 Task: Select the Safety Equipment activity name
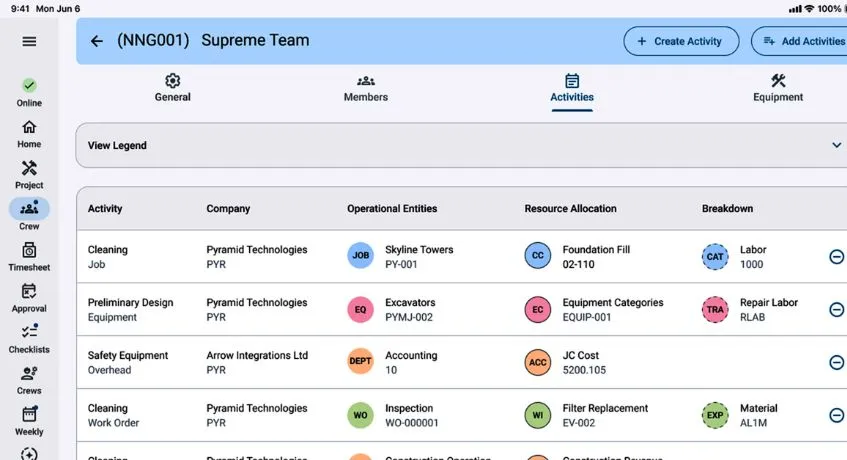(x=128, y=355)
